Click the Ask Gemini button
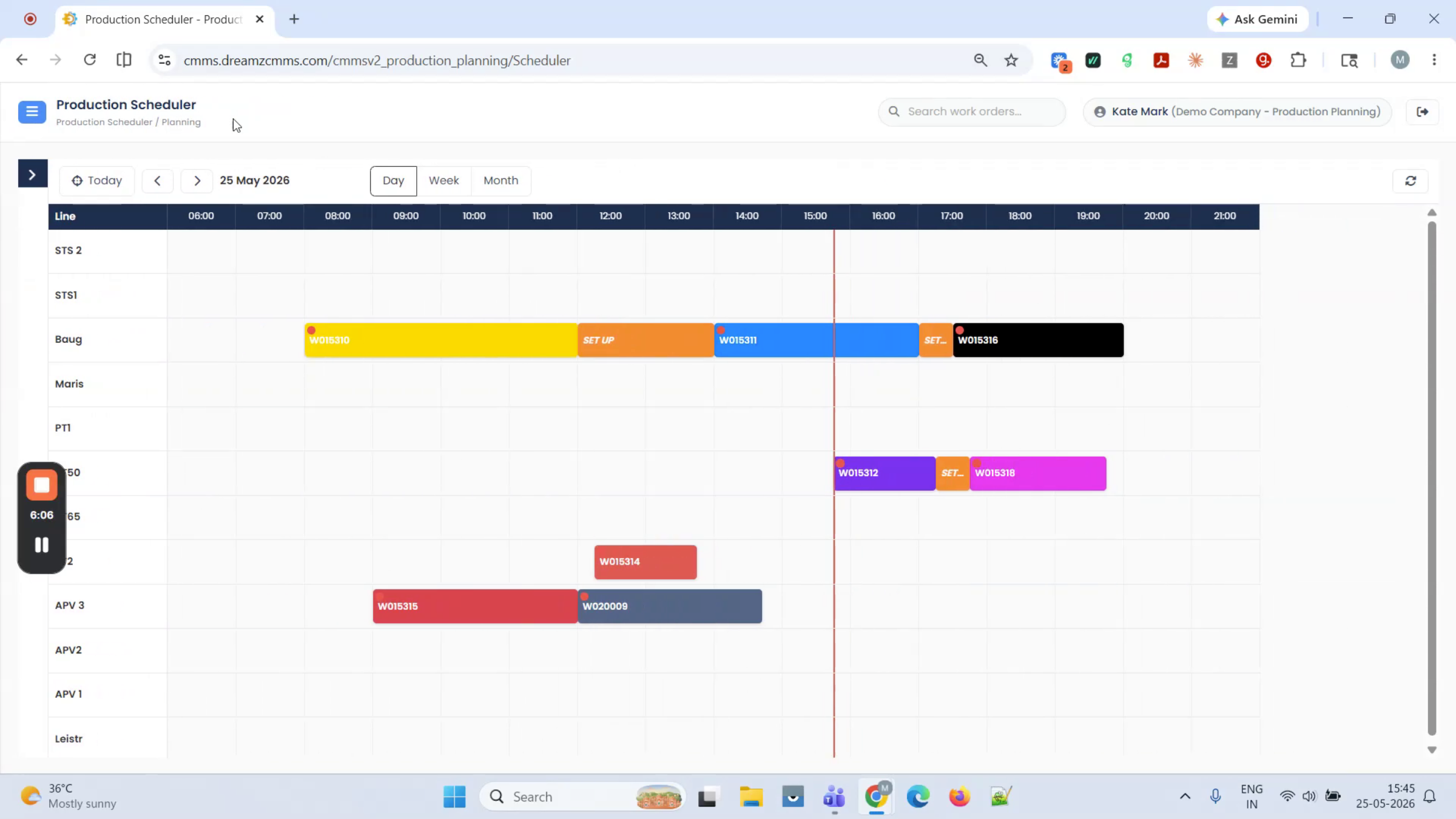The image size is (1456, 819). pyautogui.click(x=1258, y=19)
